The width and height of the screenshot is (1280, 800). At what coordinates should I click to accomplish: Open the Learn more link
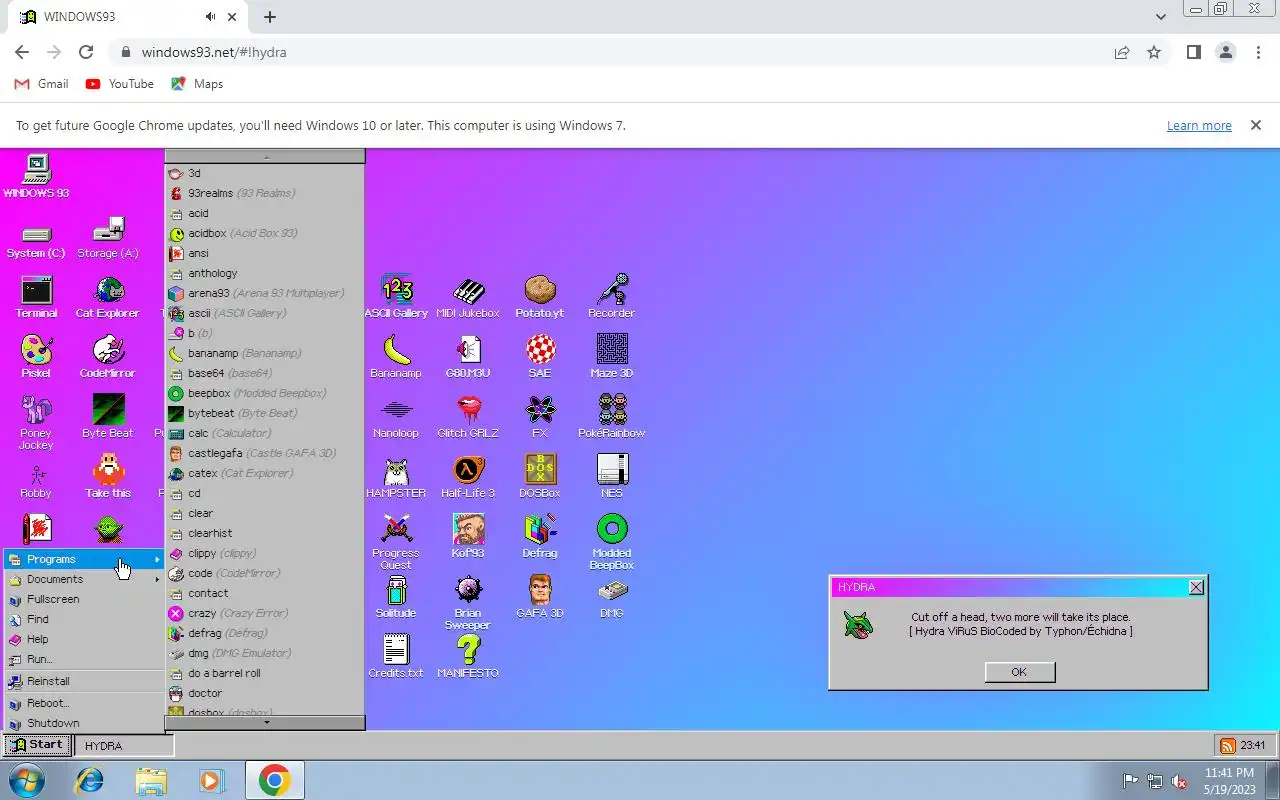tap(1199, 126)
